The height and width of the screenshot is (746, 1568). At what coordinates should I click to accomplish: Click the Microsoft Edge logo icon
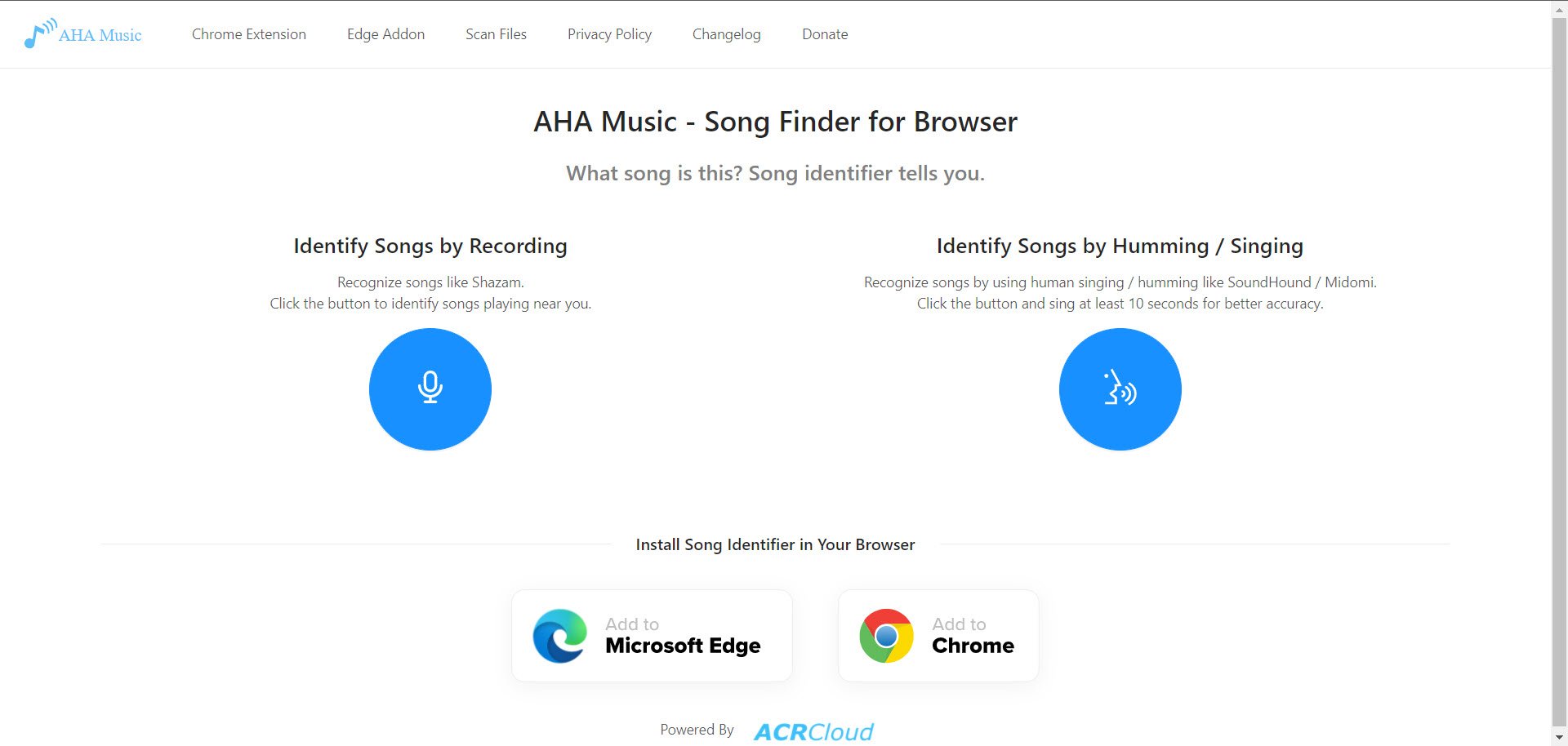pyautogui.click(x=559, y=636)
